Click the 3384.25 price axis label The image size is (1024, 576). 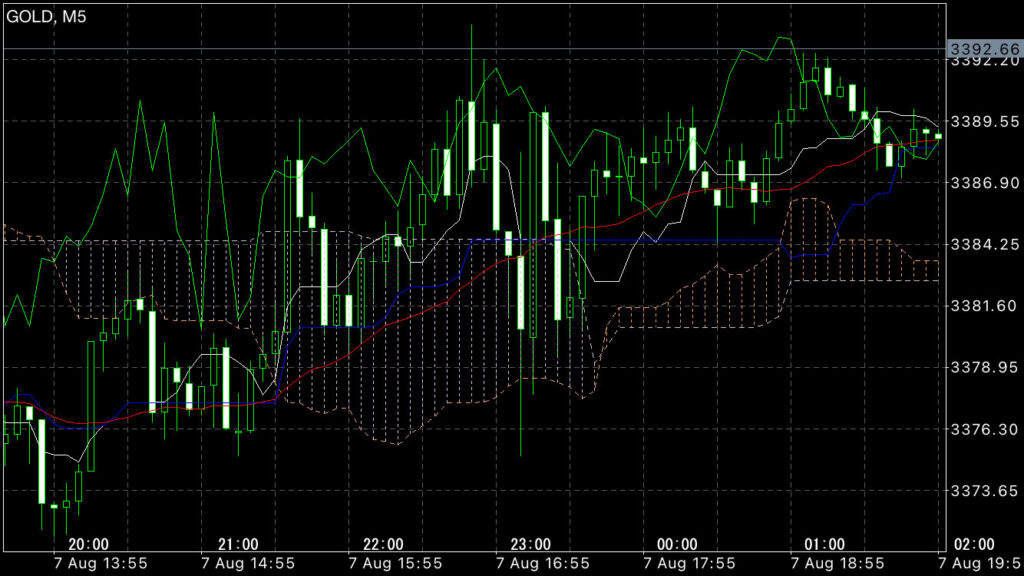pyautogui.click(x=984, y=244)
